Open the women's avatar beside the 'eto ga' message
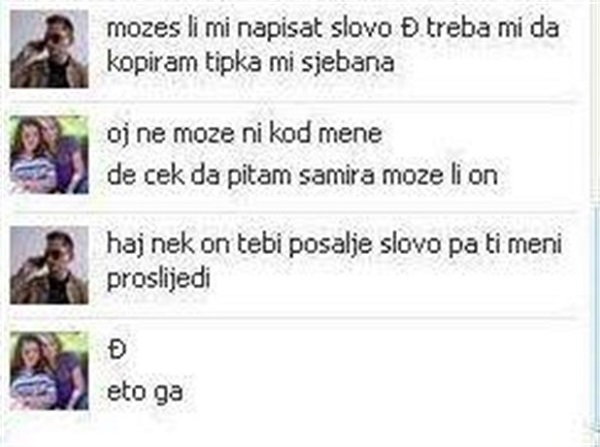The image size is (600, 447). (x=49, y=371)
